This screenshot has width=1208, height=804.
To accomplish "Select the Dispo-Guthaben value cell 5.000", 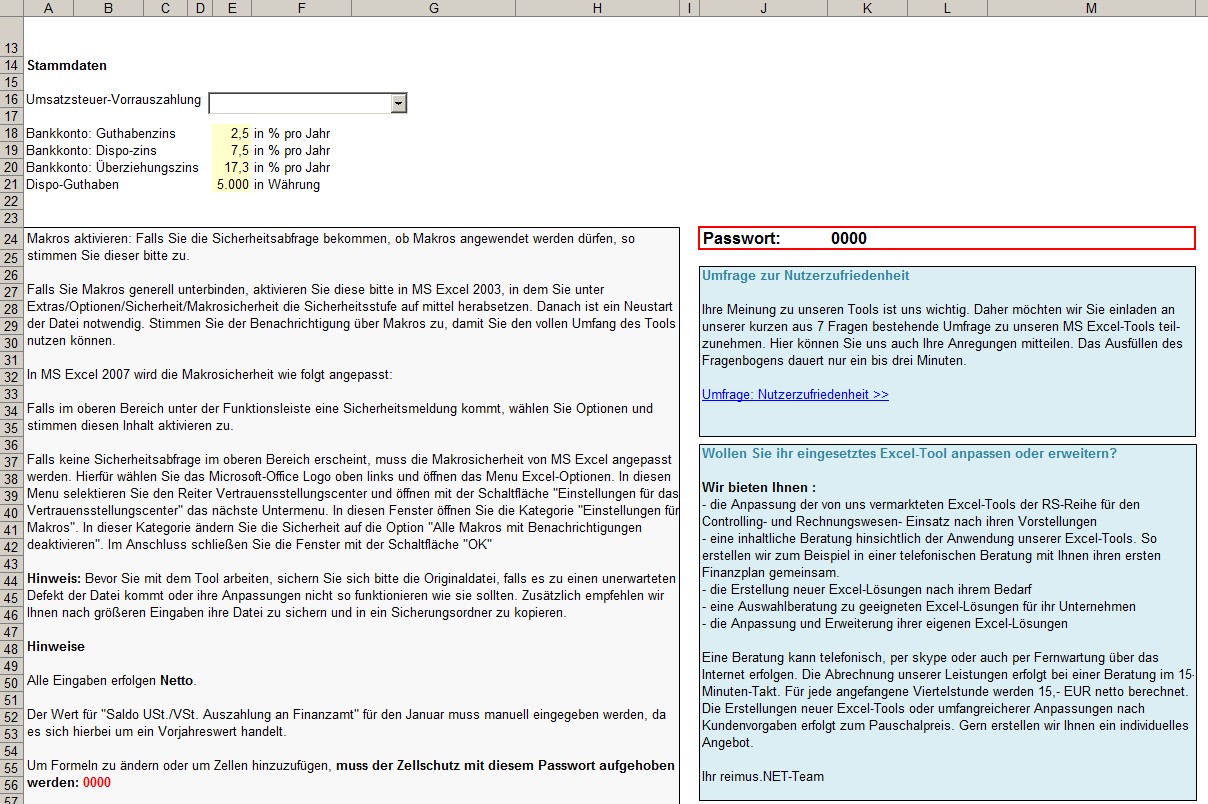I will tap(231, 185).
